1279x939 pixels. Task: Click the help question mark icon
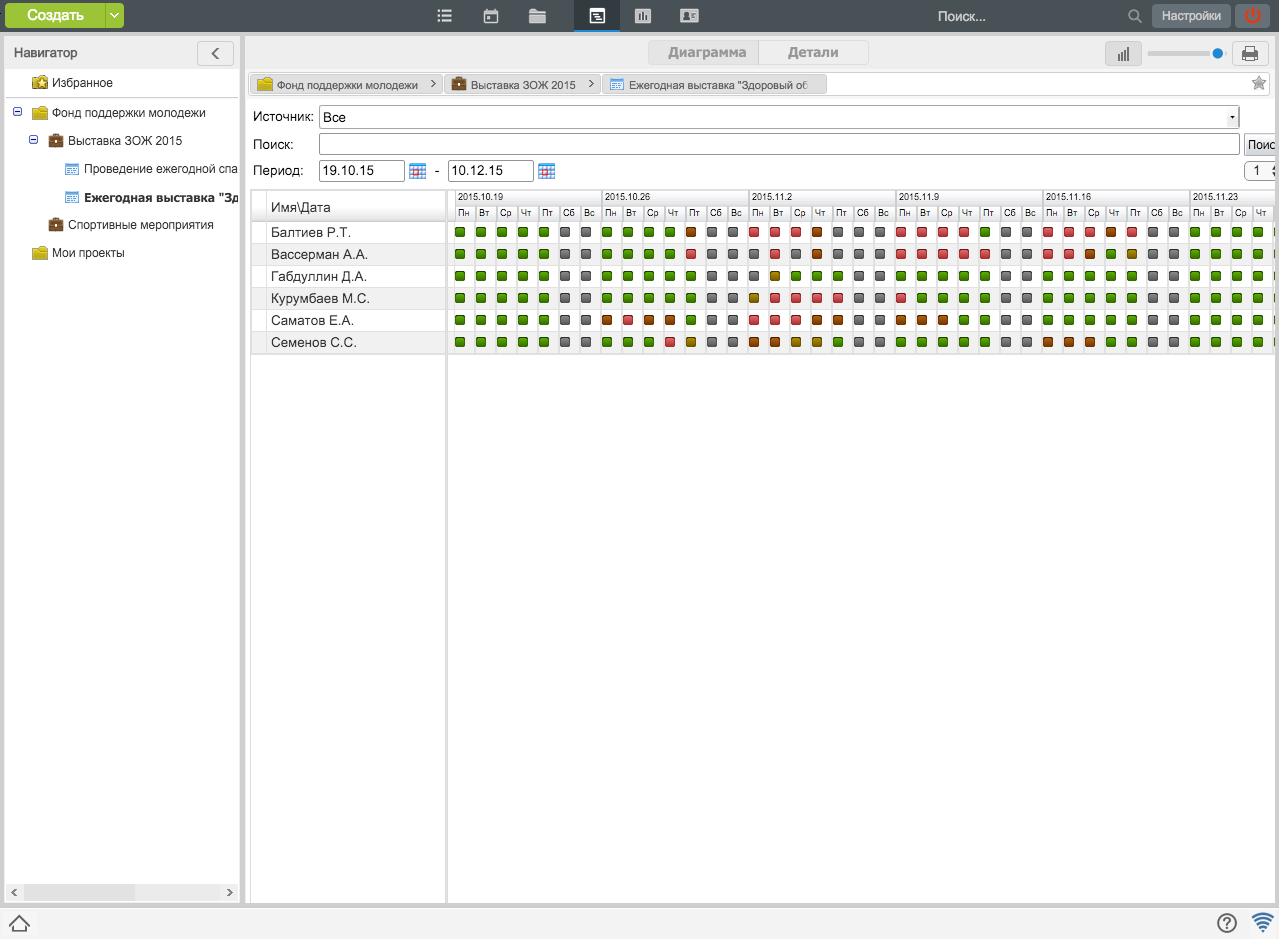(1227, 923)
